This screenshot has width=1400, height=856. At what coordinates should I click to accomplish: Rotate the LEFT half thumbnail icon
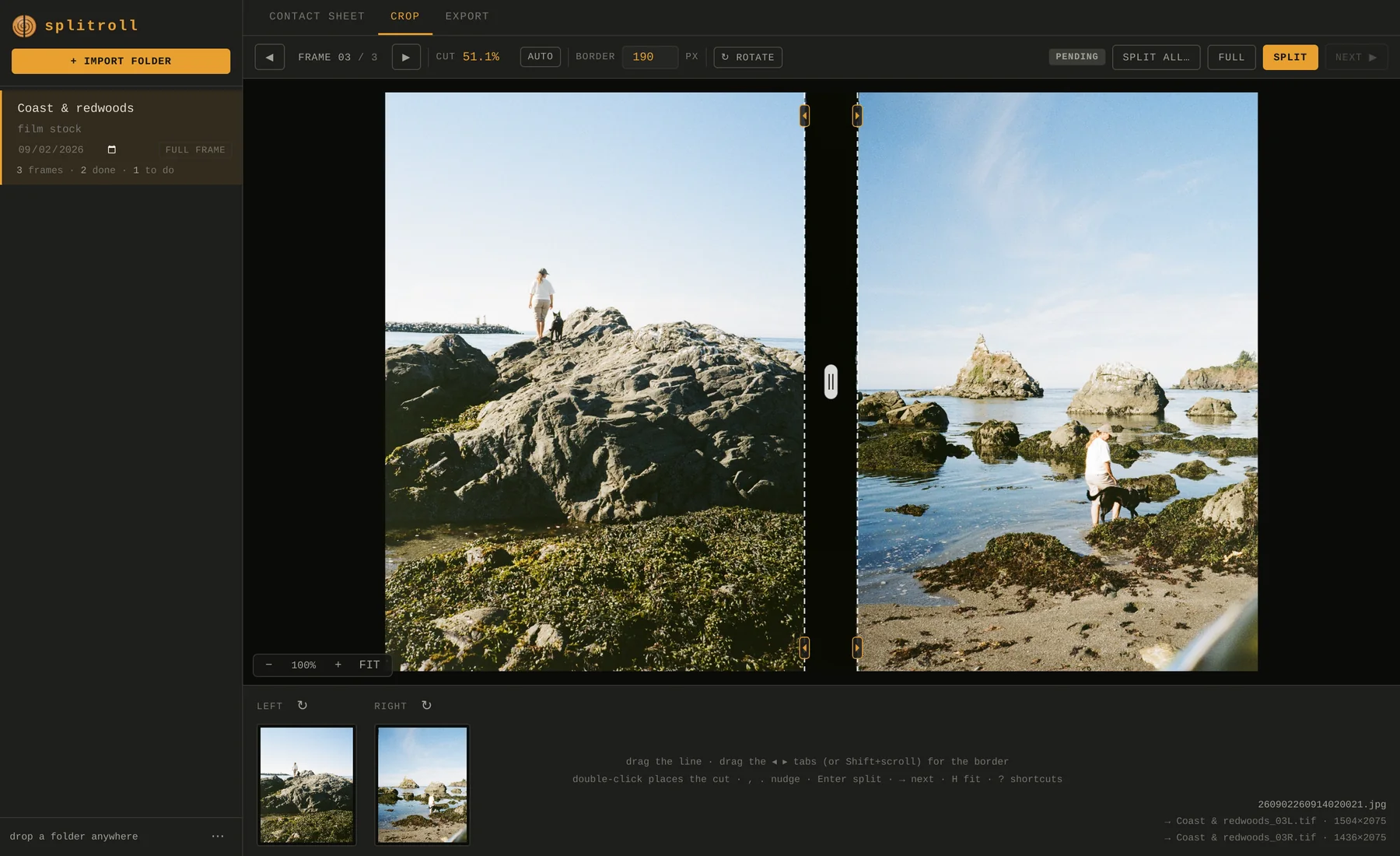coord(303,705)
